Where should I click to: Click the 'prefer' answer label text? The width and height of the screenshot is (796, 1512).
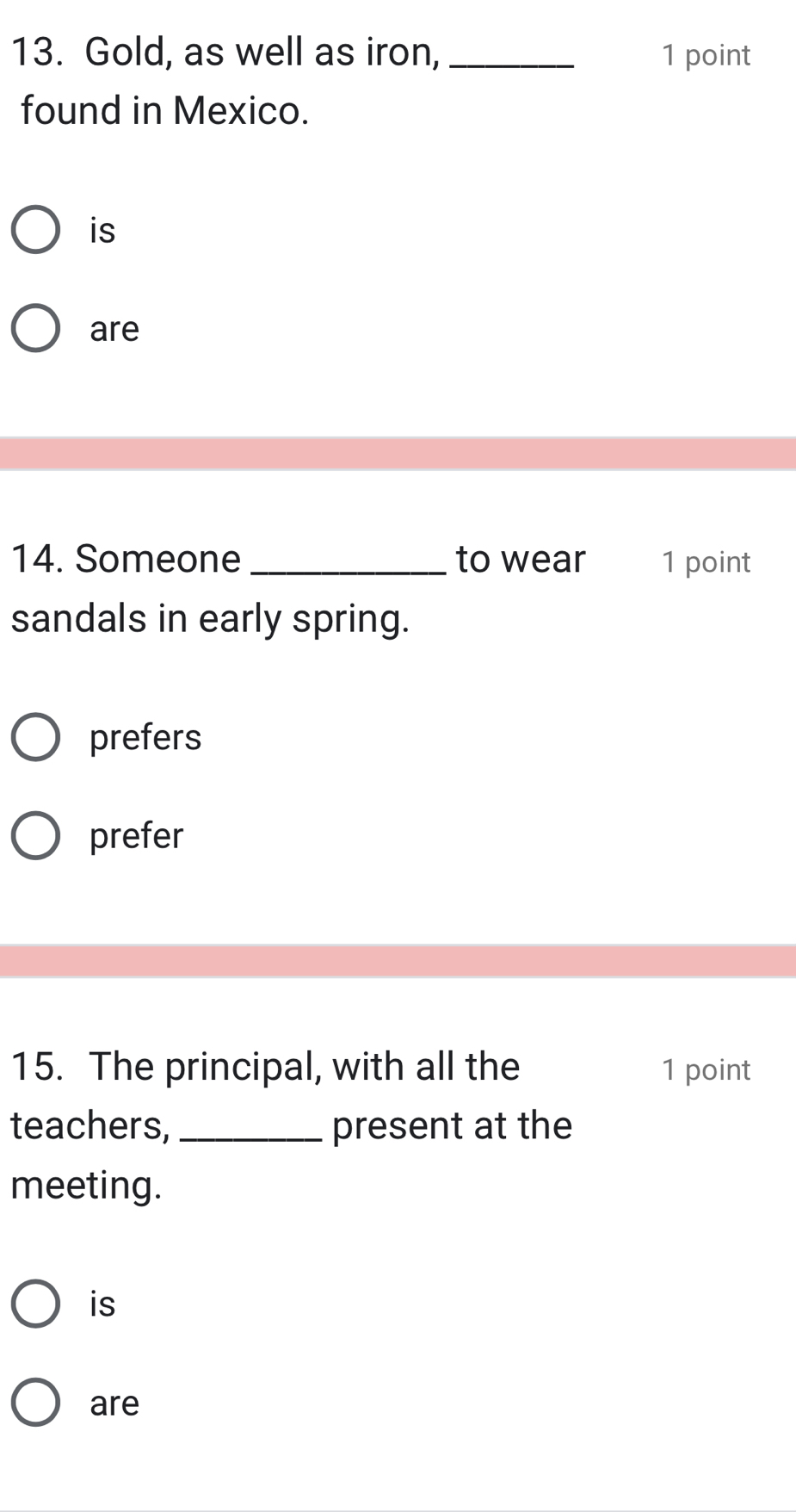click(137, 835)
